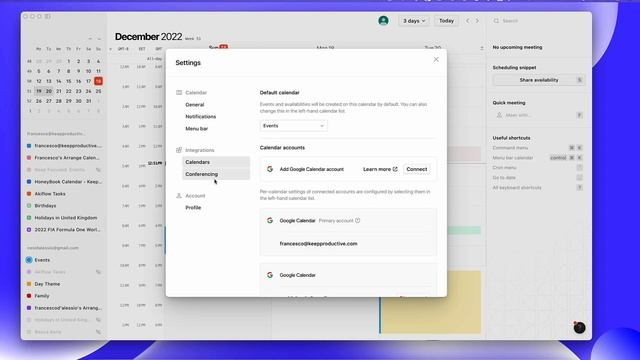Collapse the all-day section with the small toggle arrow

(x=482, y=48)
